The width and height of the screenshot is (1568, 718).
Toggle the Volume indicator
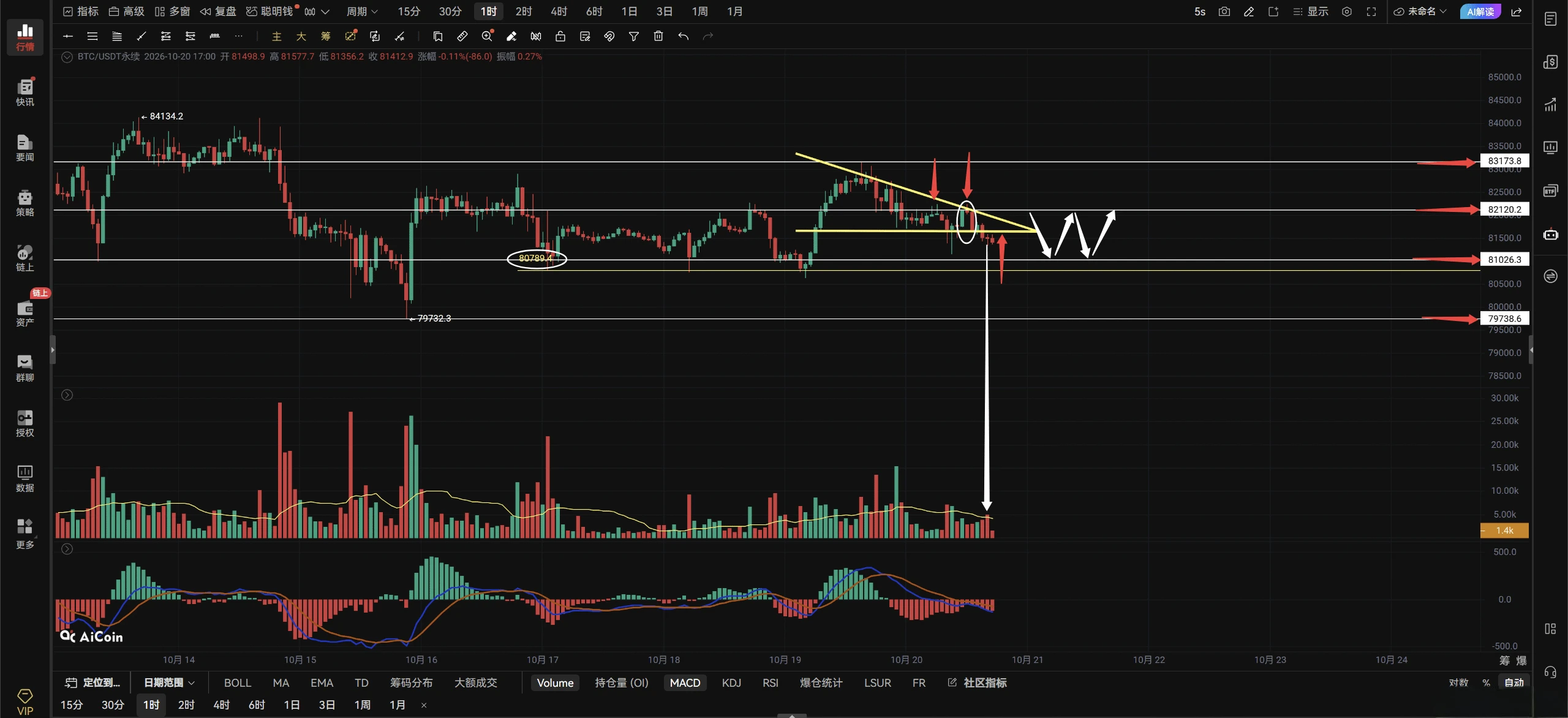pyautogui.click(x=556, y=682)
